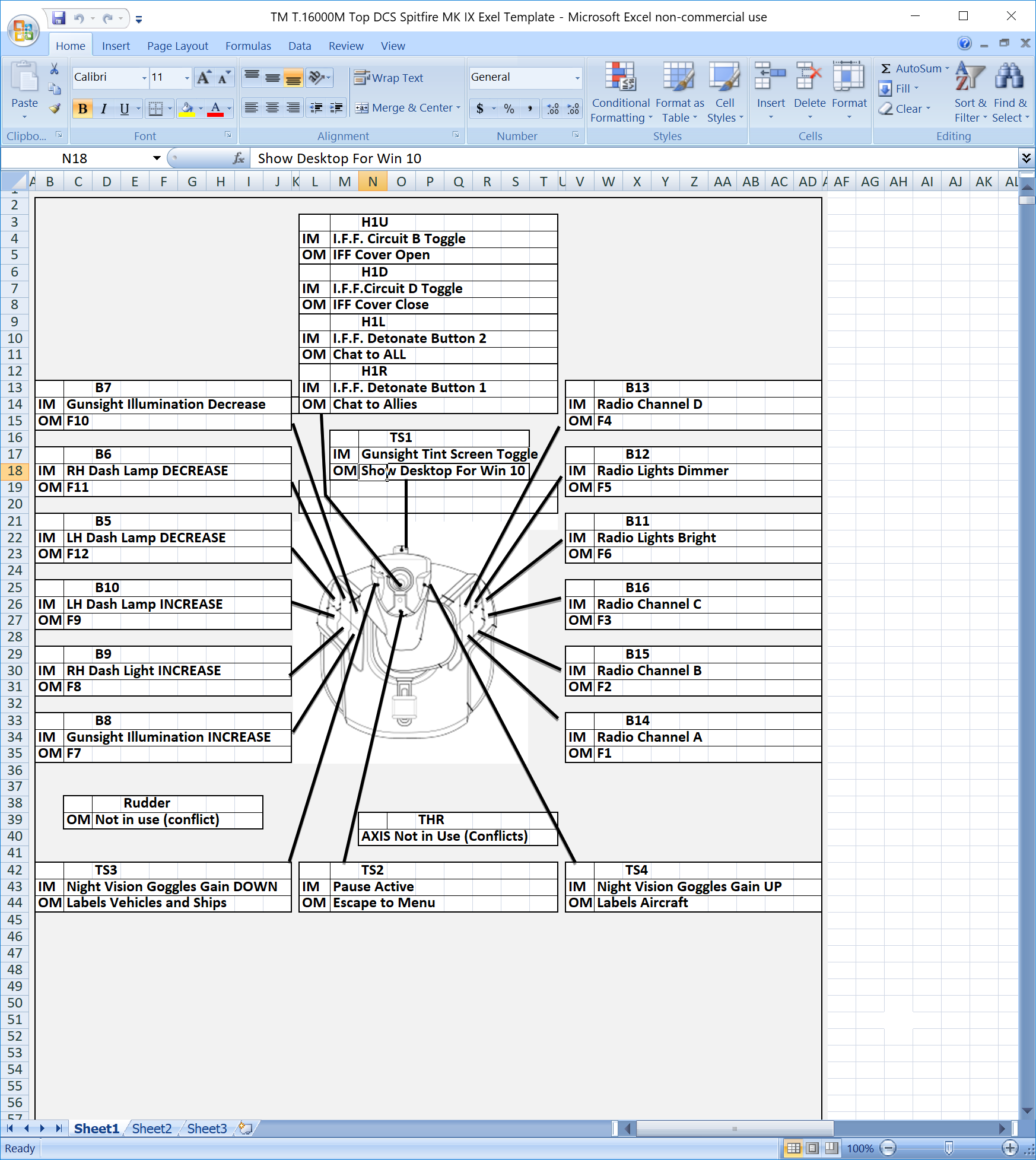This screenshot has height=1160, width=1036.
Task: Switch to Page Break Preview
Action: coord(832,1148)
